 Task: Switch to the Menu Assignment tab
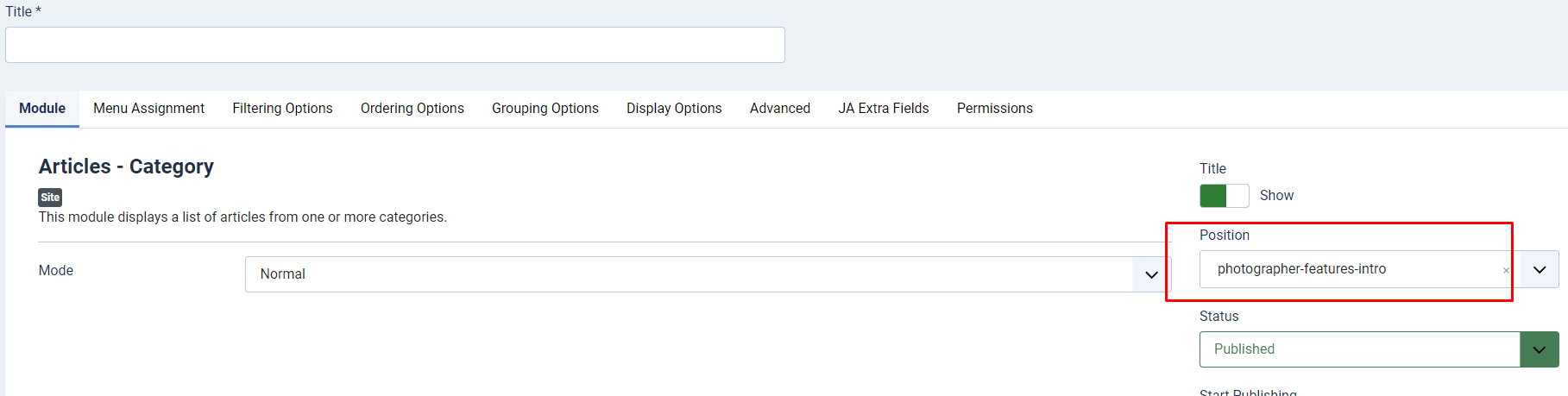click(148, 109)
